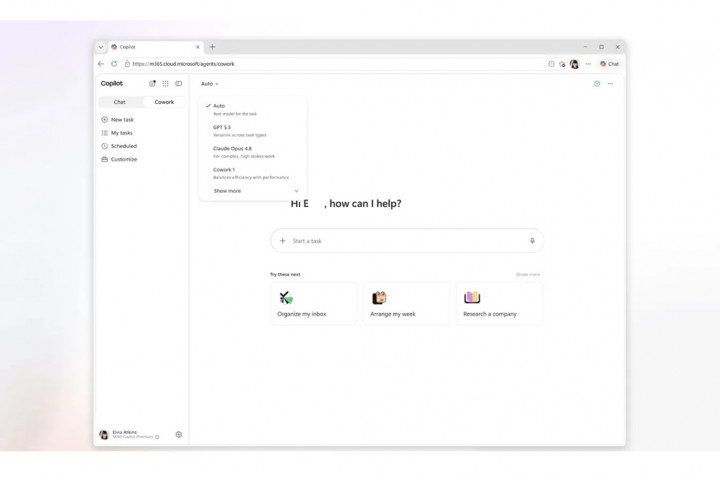Click the browser address bar URL
This screenshot has height=478, width=720.
(x=184, y=64)
